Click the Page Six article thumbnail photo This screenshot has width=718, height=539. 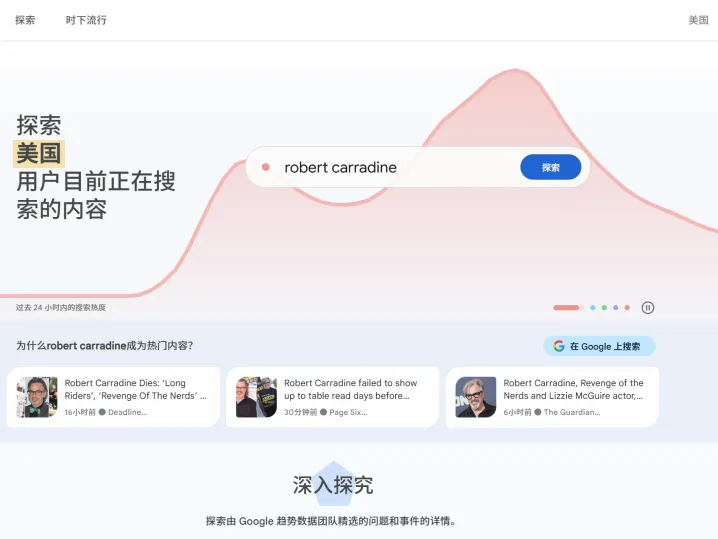[256, 397]
